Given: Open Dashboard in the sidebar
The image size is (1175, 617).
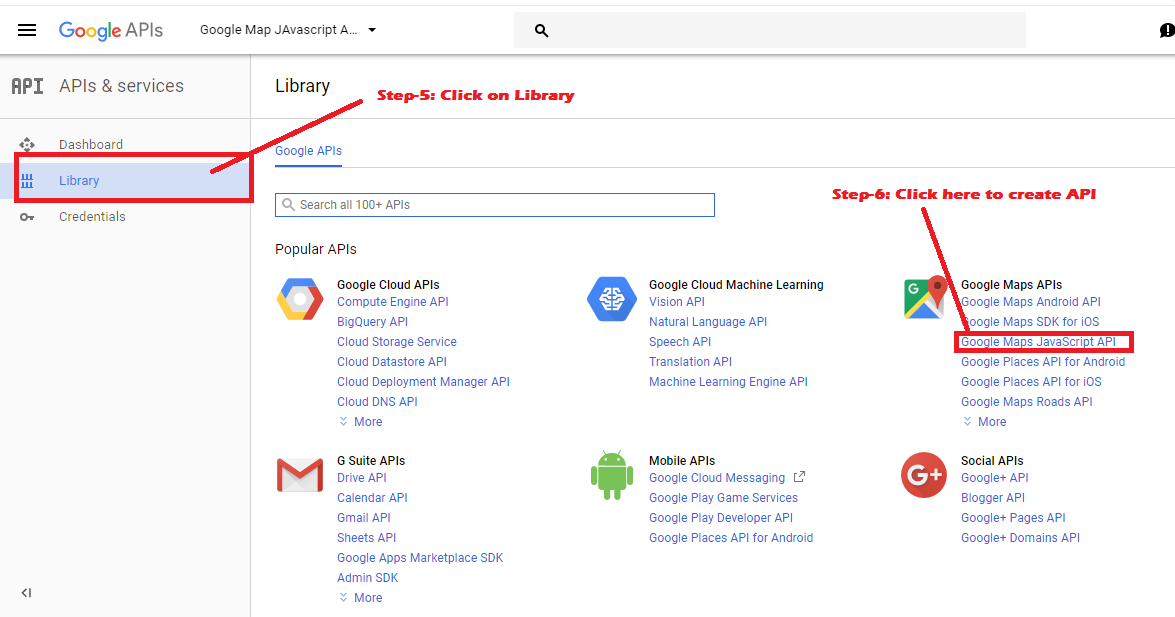Looking at the screenshot, I should (x=91, y=145).
